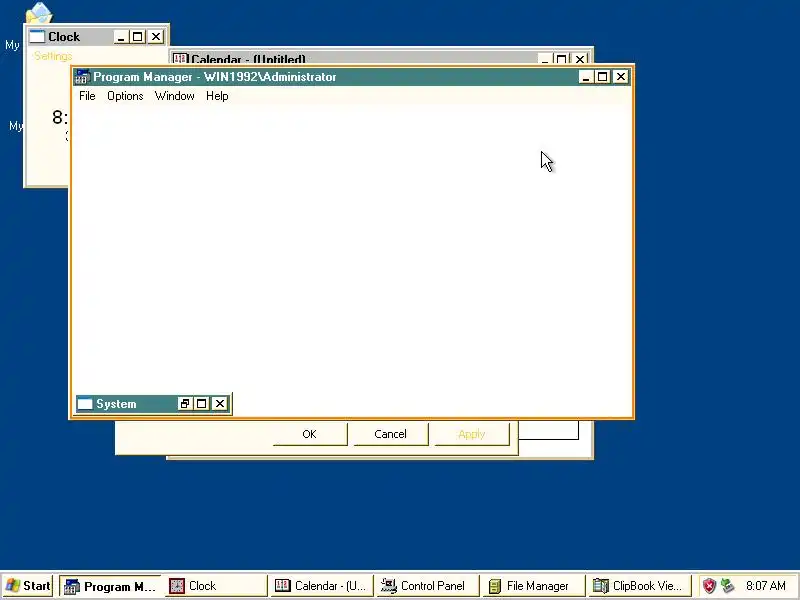800x600 pixels.
Task: Click the Calendar window title bar icon
Action: point(180,59)
